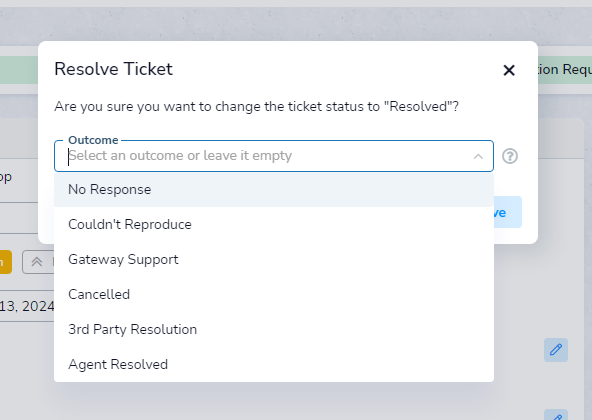This screenshot has width=592, height=420.
Task: Click the Outcome field label
Action: [x=93, y=140]
